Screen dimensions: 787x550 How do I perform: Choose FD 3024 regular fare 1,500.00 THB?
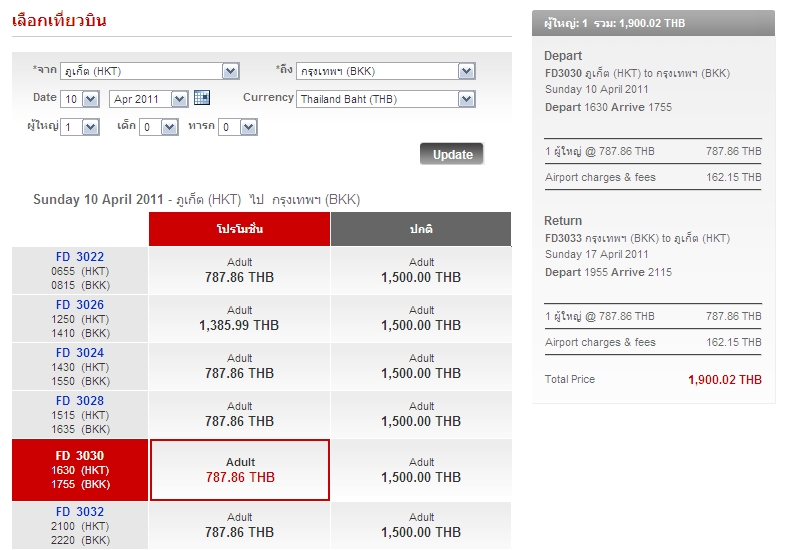[x=421, y=367]
